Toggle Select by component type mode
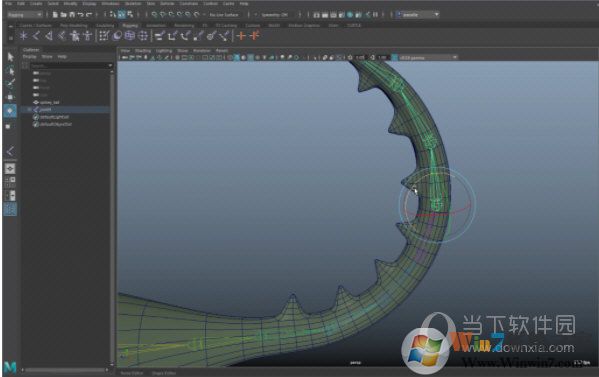The height and width of the screenshot is (377, 599). 130,15
